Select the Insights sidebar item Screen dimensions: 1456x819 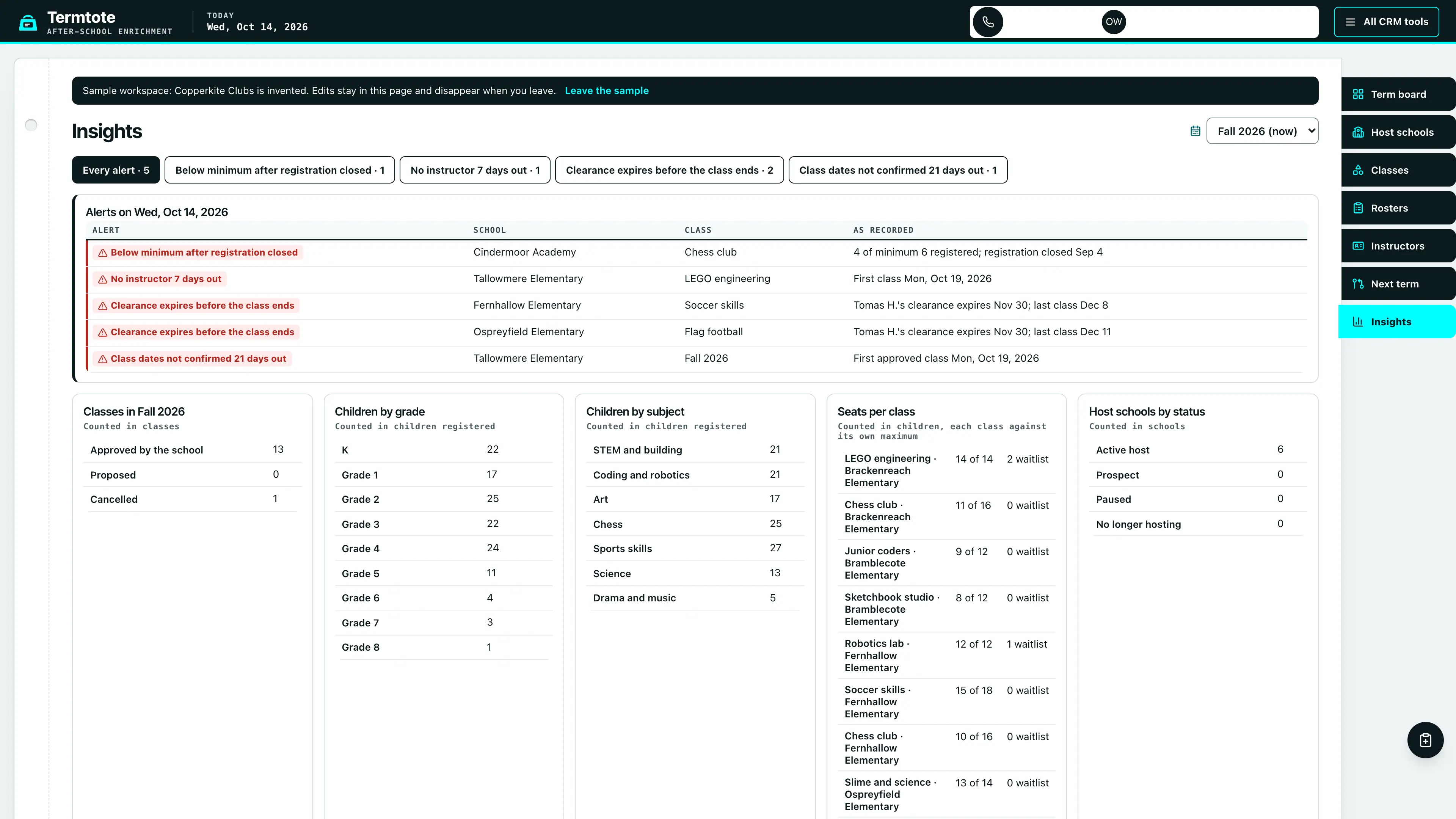click(x=1397, y=322)
